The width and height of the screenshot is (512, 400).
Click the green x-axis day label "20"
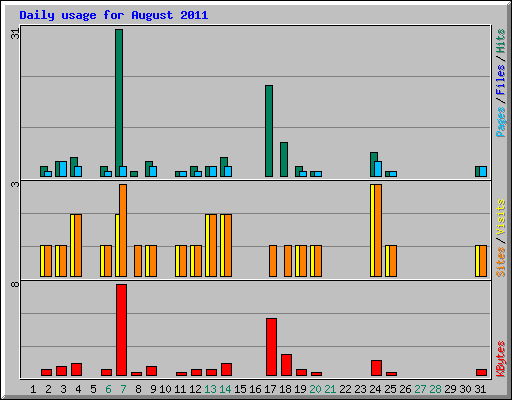(x=315, y=389)
